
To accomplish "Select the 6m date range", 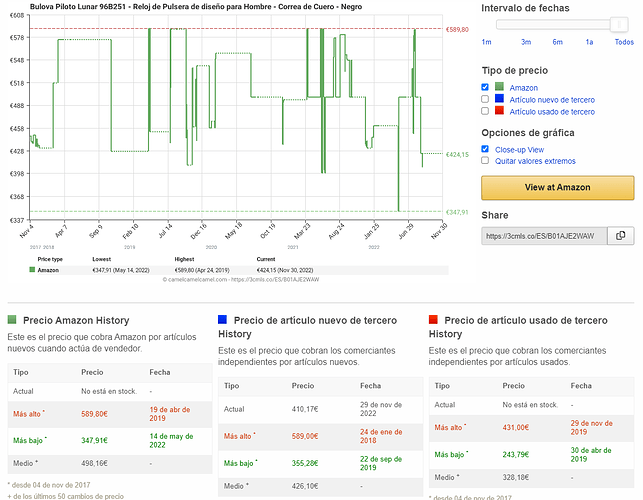I will [558, 42].
